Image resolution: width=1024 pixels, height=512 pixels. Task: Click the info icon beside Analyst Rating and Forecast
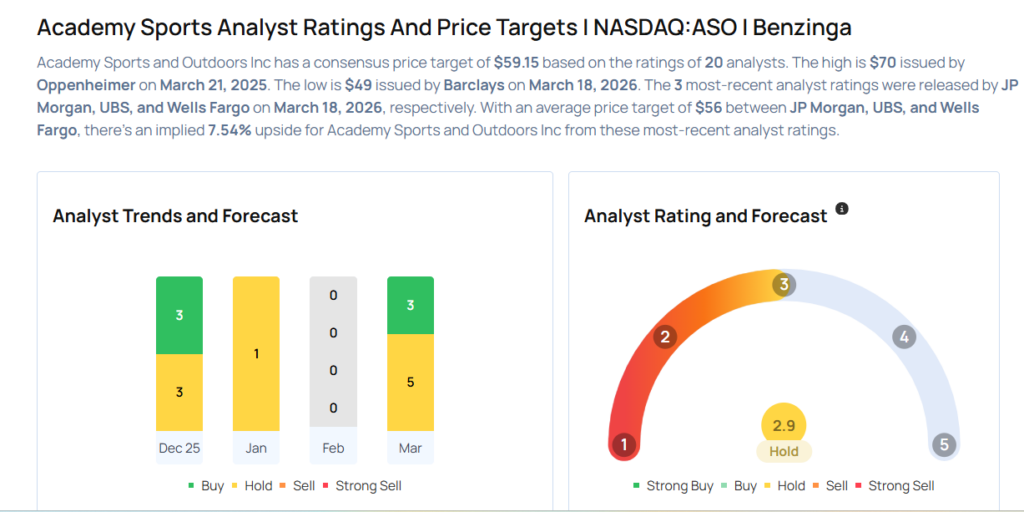click(842, 209)
